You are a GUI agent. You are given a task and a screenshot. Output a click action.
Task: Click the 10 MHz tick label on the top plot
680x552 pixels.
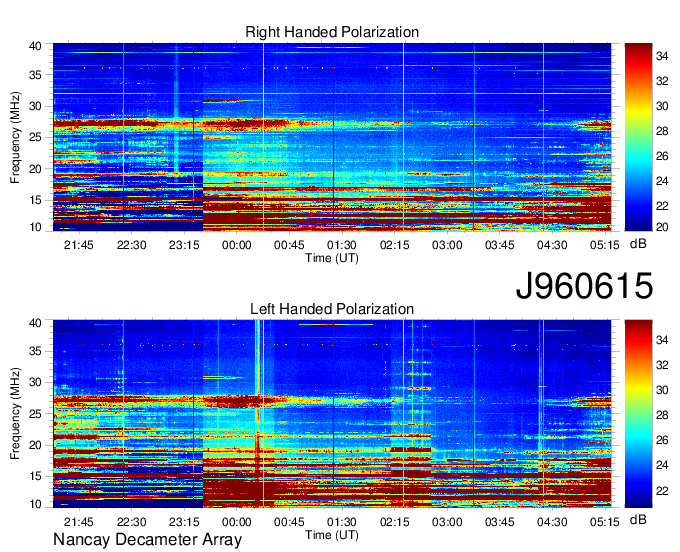point(35,227)
